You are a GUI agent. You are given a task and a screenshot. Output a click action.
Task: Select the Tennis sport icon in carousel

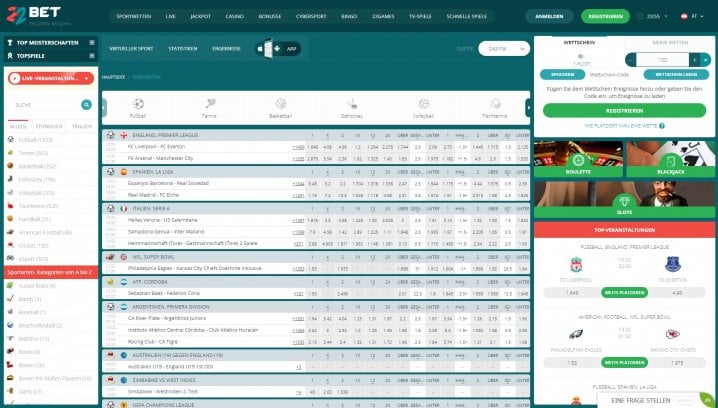pos(210,104)
